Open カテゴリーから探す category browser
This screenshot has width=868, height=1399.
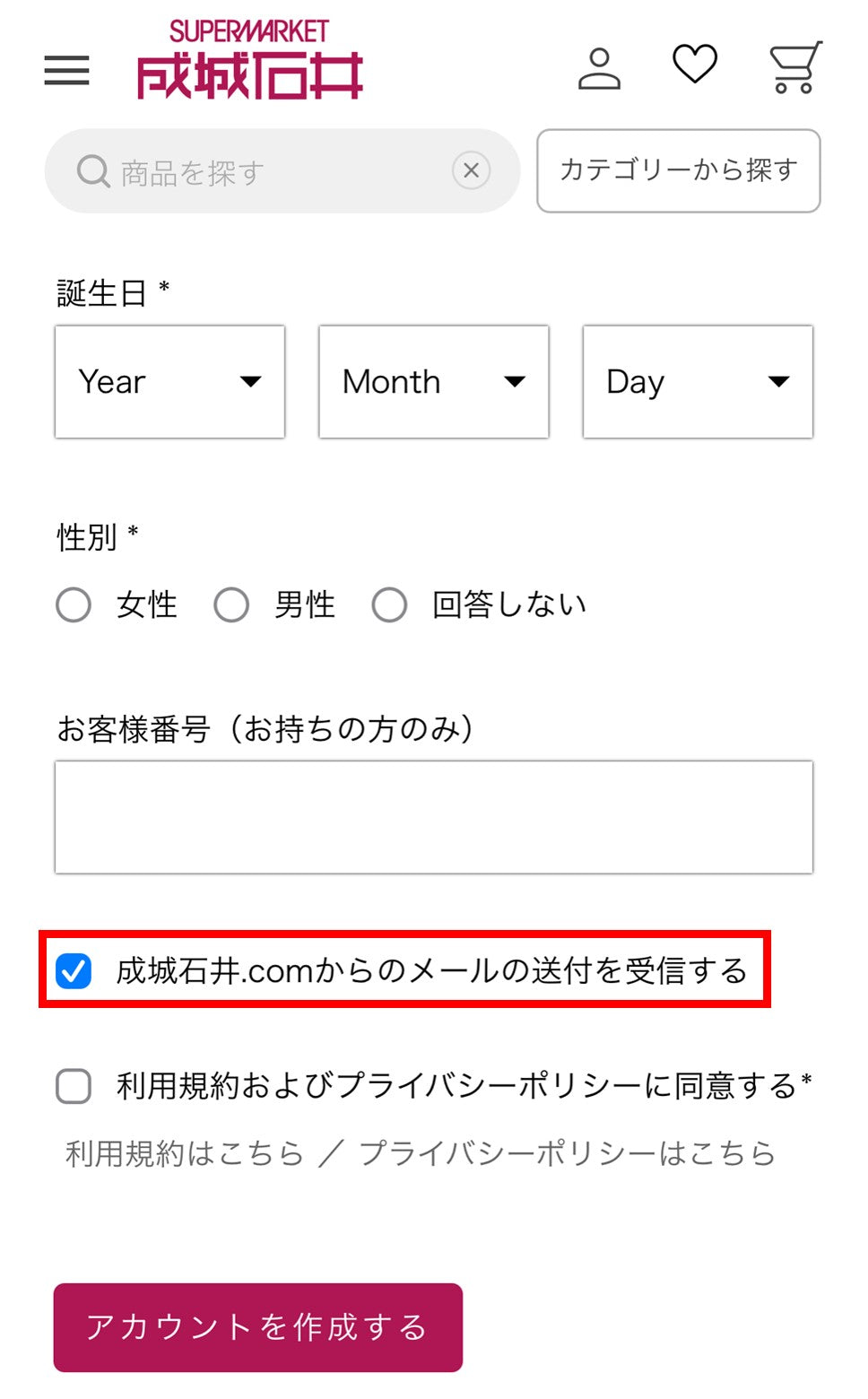[678, 170]
